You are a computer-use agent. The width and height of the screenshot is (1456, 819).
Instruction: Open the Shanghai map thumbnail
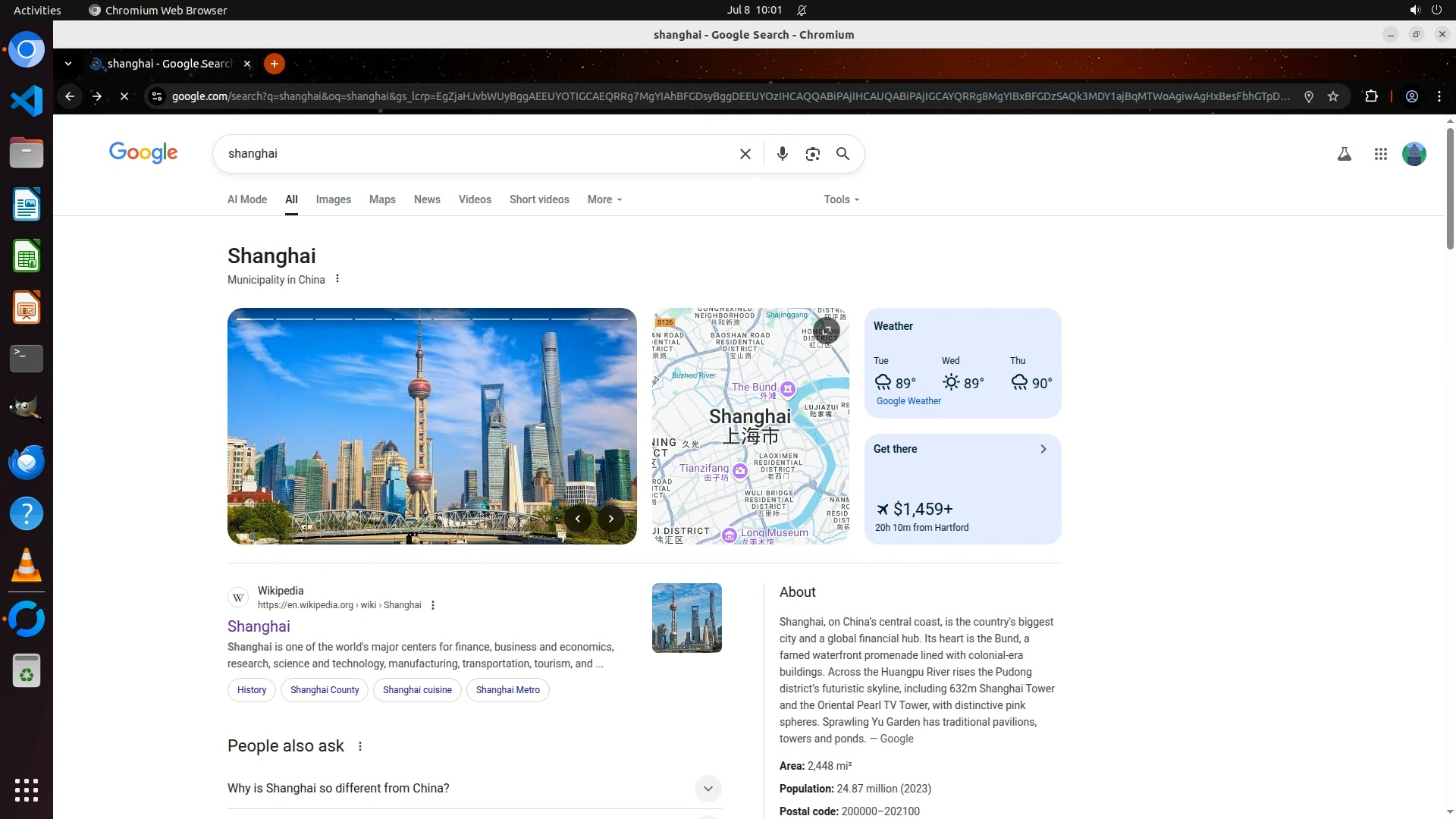pos(750,426)
